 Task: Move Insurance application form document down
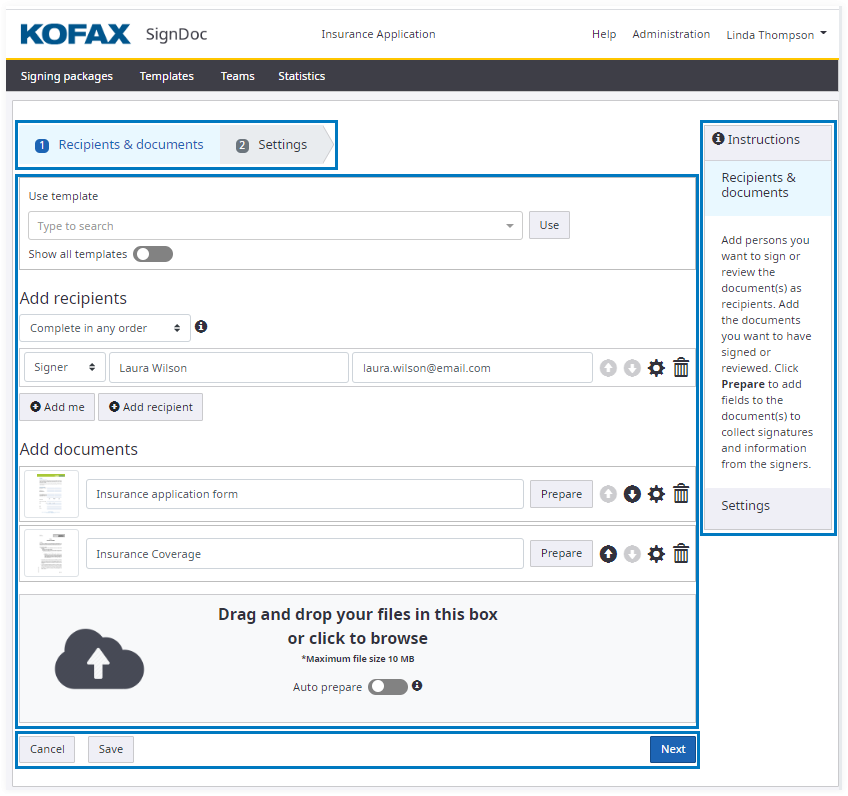coord(632,494)
